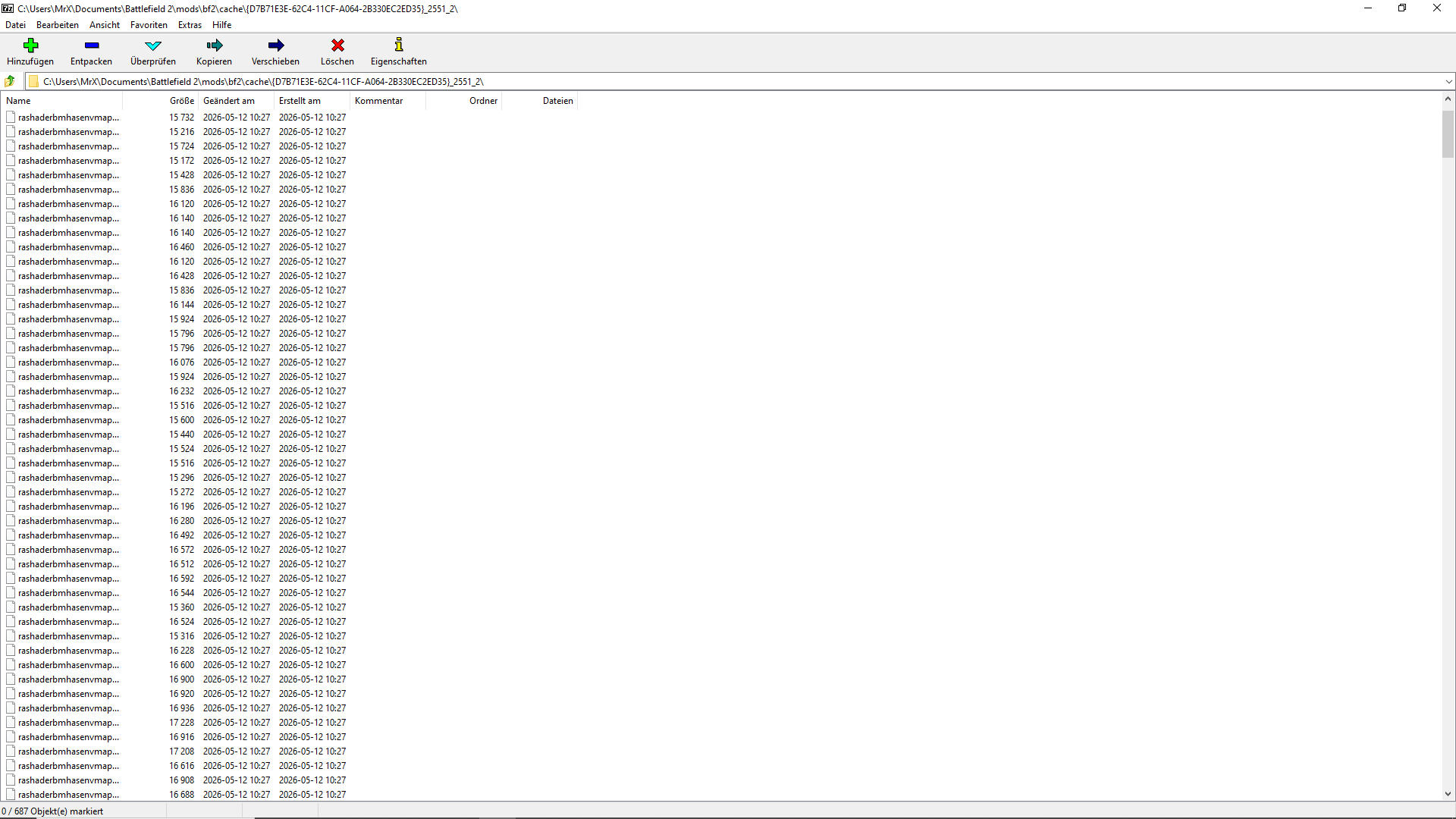1456x819 pixels.
Task: Click file icon of row sized 16 688
Action: (11, 795)
